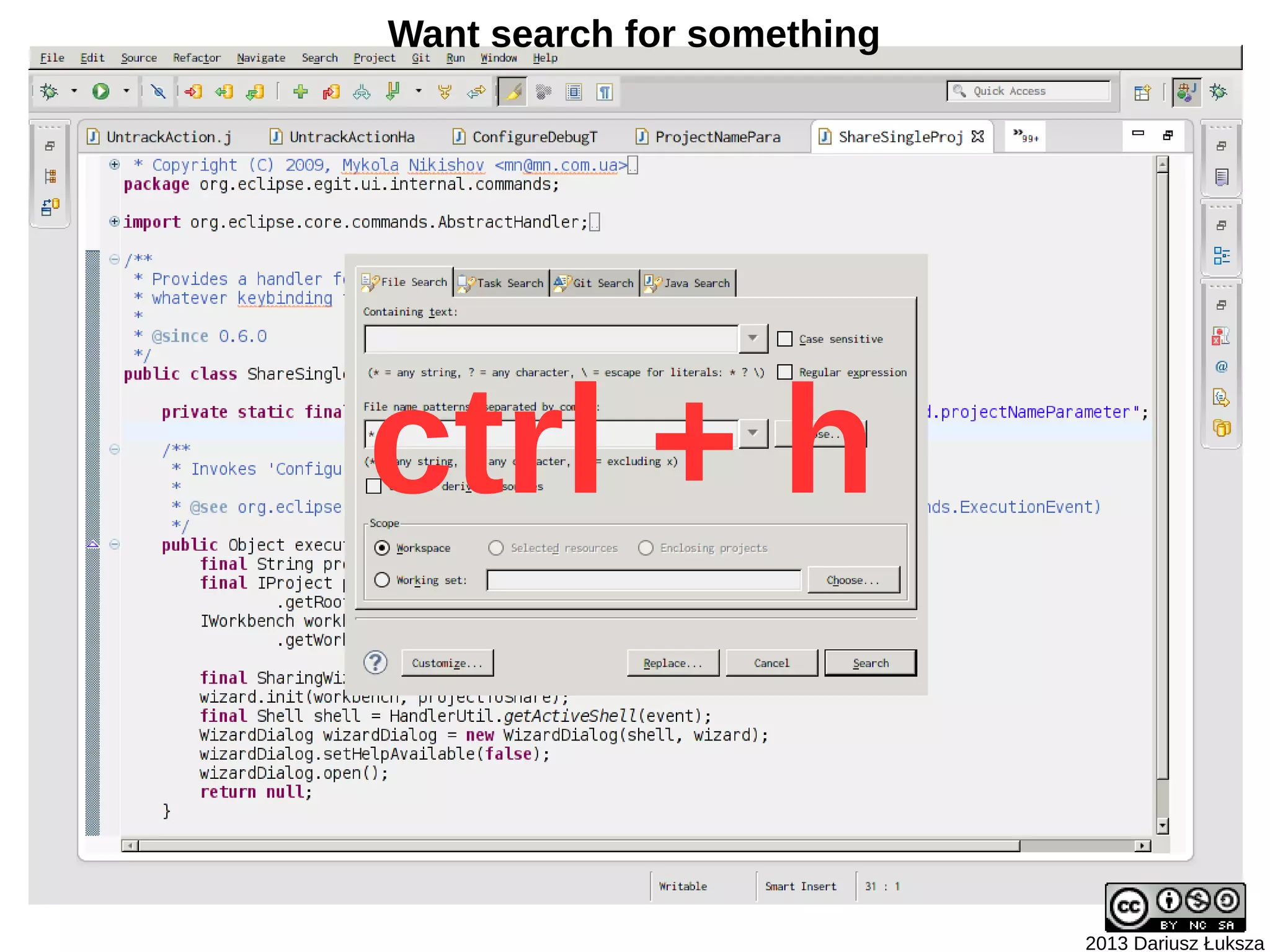The height and width of the screenshot is (952, 1270).
Task: Click the Git fetch green left-arrow icon
Action: [224, 92]
